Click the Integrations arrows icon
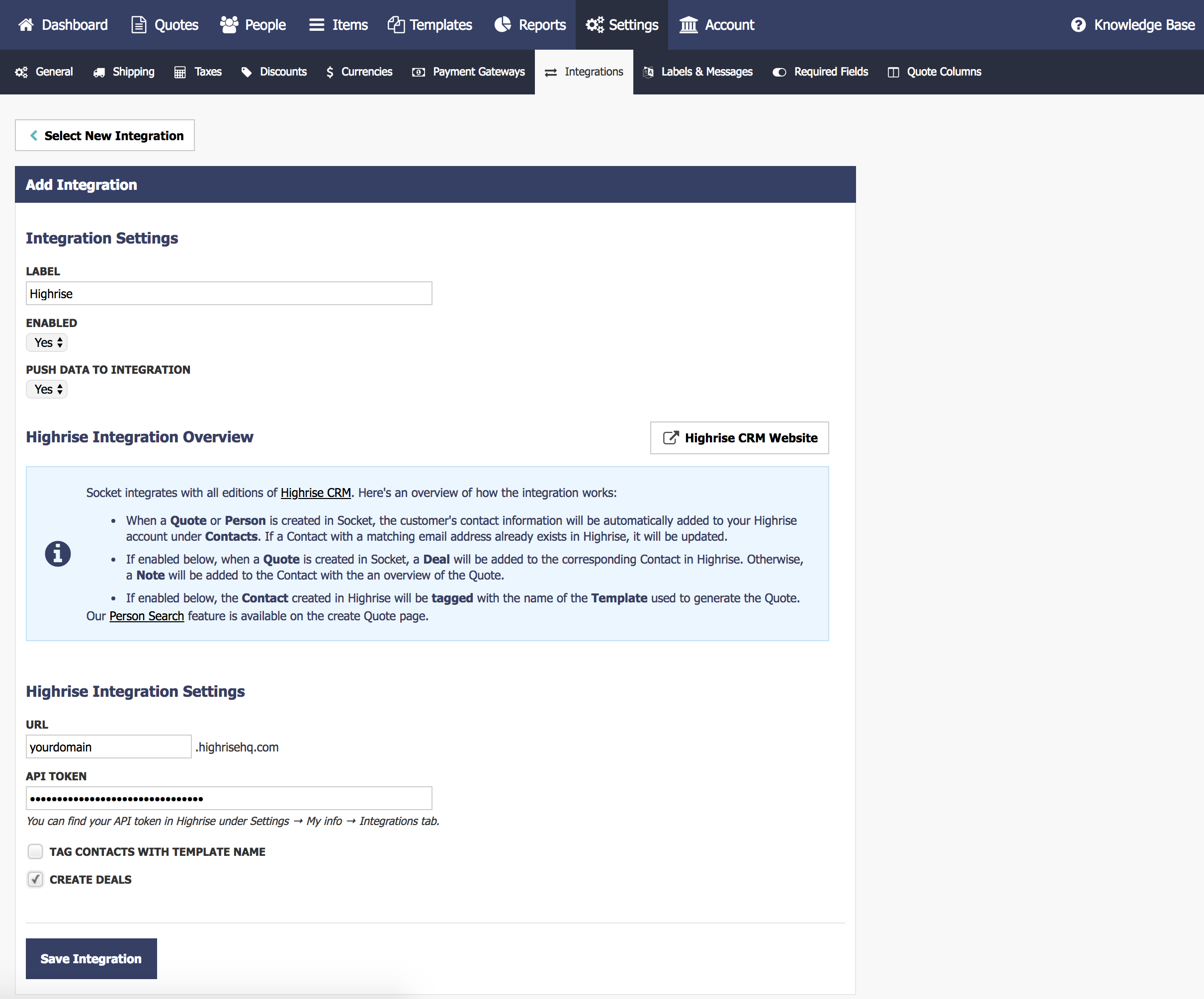The height and width of the screenshot is (999, 1204). [x=551, y=72]
